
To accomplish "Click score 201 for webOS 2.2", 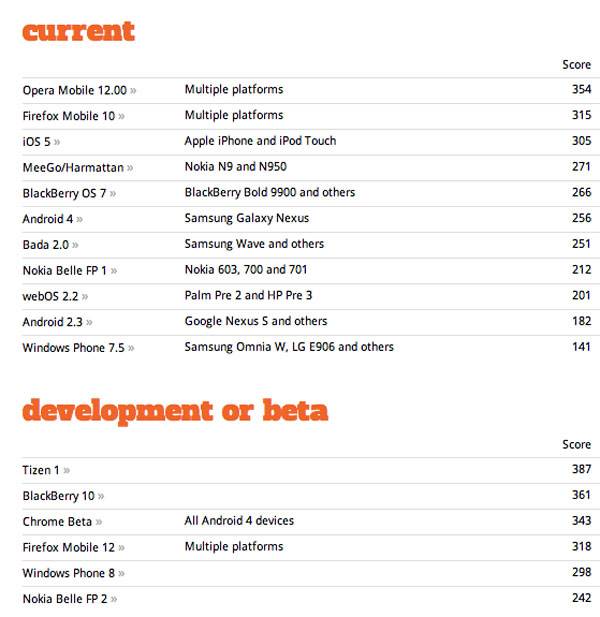I will [x=582, y=295].
